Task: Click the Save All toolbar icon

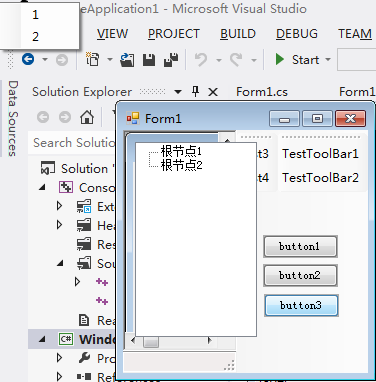Action: pyautogui.click(x=171, y=60)
